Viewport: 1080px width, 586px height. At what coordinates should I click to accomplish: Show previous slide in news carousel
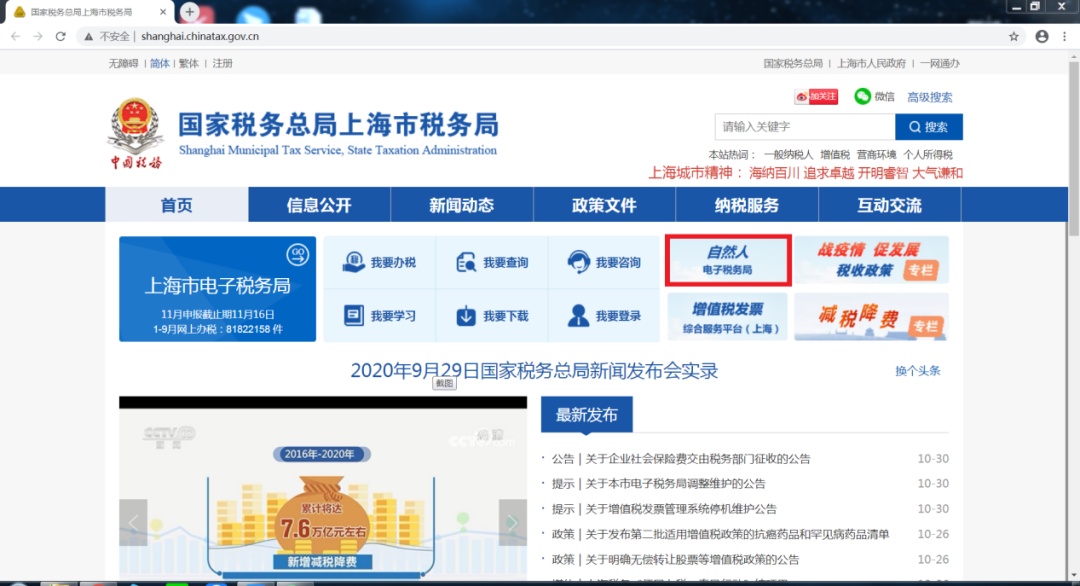[134, 522]
